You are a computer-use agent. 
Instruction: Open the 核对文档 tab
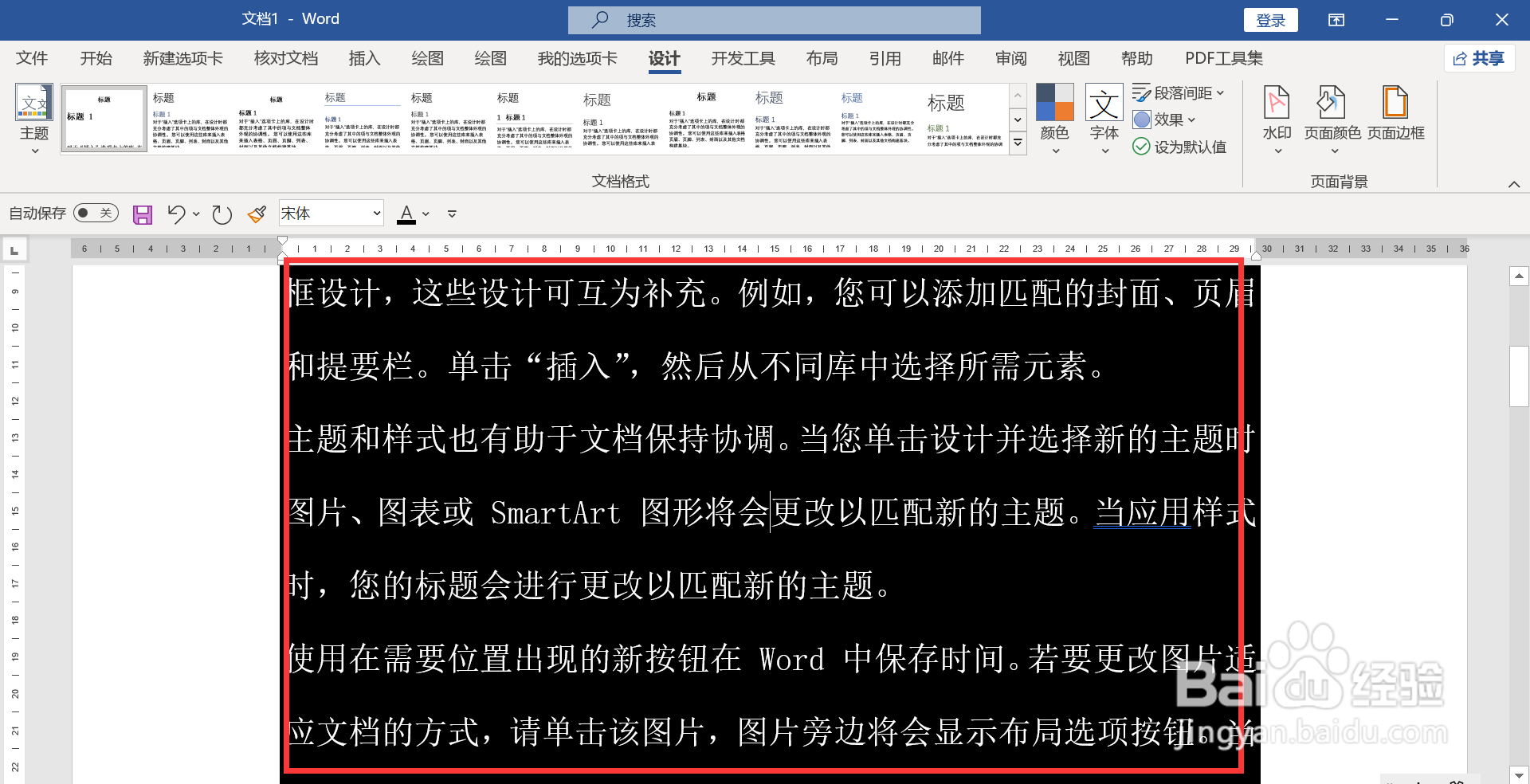point(286,58)
